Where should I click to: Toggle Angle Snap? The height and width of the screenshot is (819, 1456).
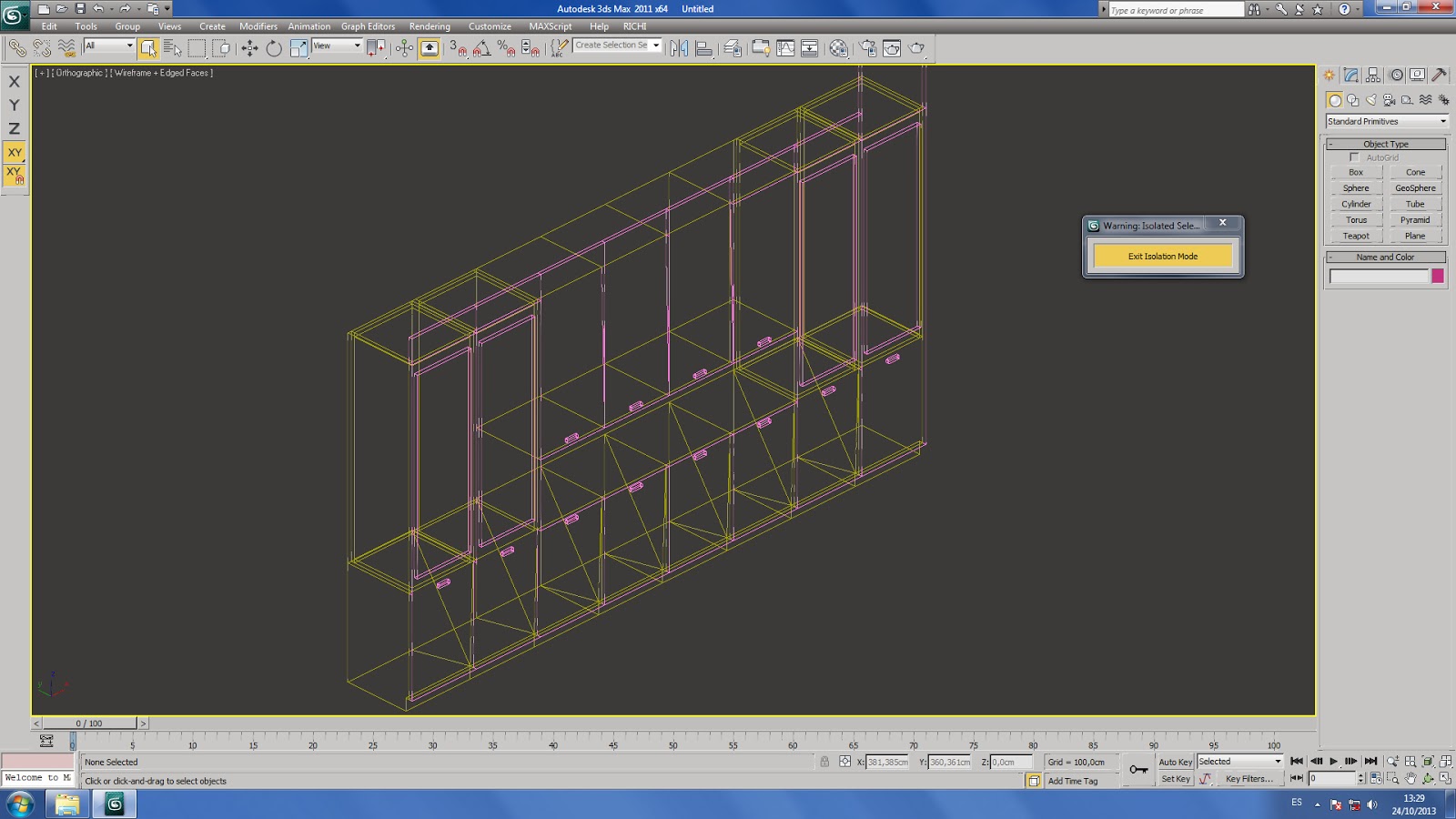pyautogui.click(x=482, y=48)
